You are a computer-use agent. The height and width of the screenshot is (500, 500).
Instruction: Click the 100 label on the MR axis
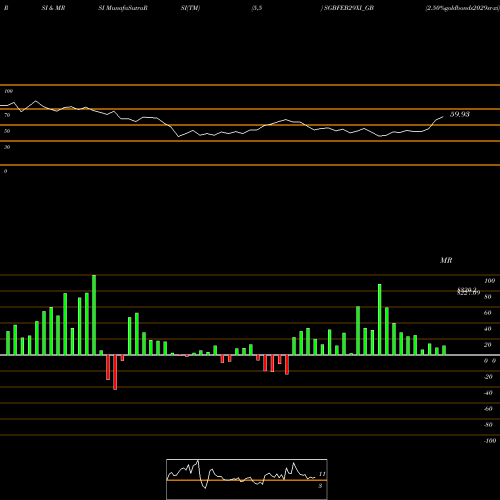(x=489, y=281)
